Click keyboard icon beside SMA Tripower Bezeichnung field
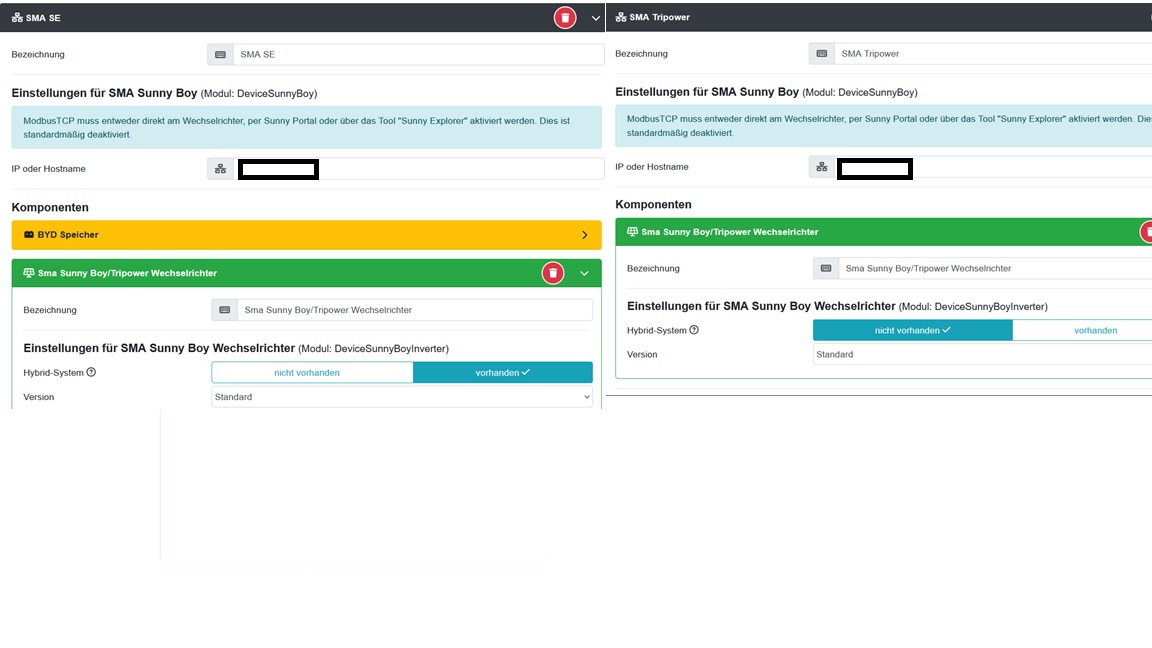Viewport: 1152px width, 648px height. coord(821,54)
